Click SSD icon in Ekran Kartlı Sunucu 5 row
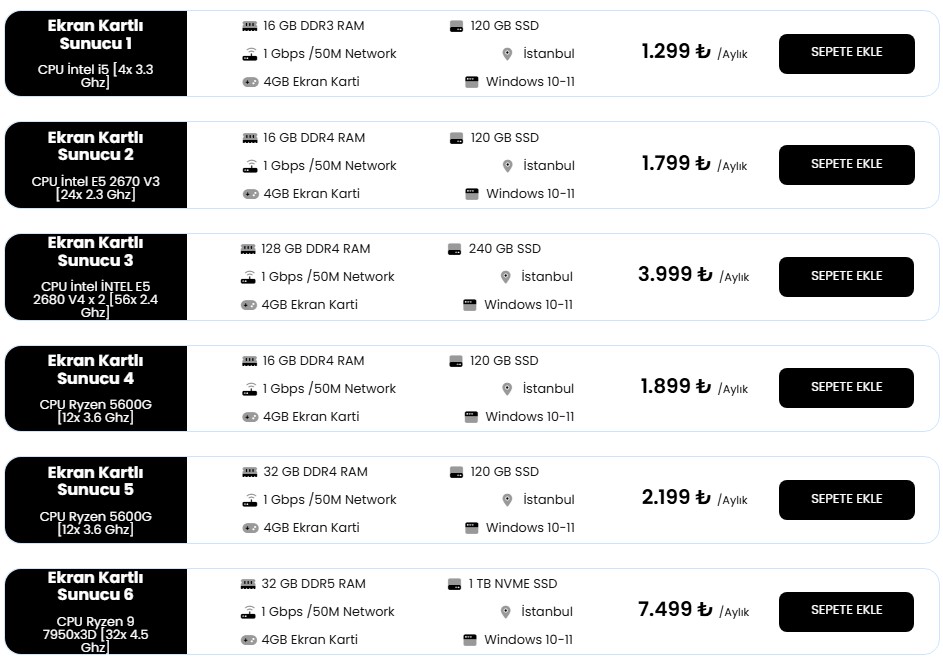 click(x=456, y=472)
